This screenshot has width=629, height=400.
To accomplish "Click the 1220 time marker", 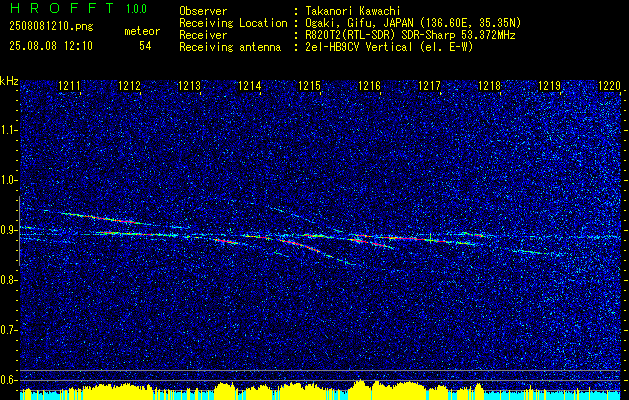I will [609, 86].
